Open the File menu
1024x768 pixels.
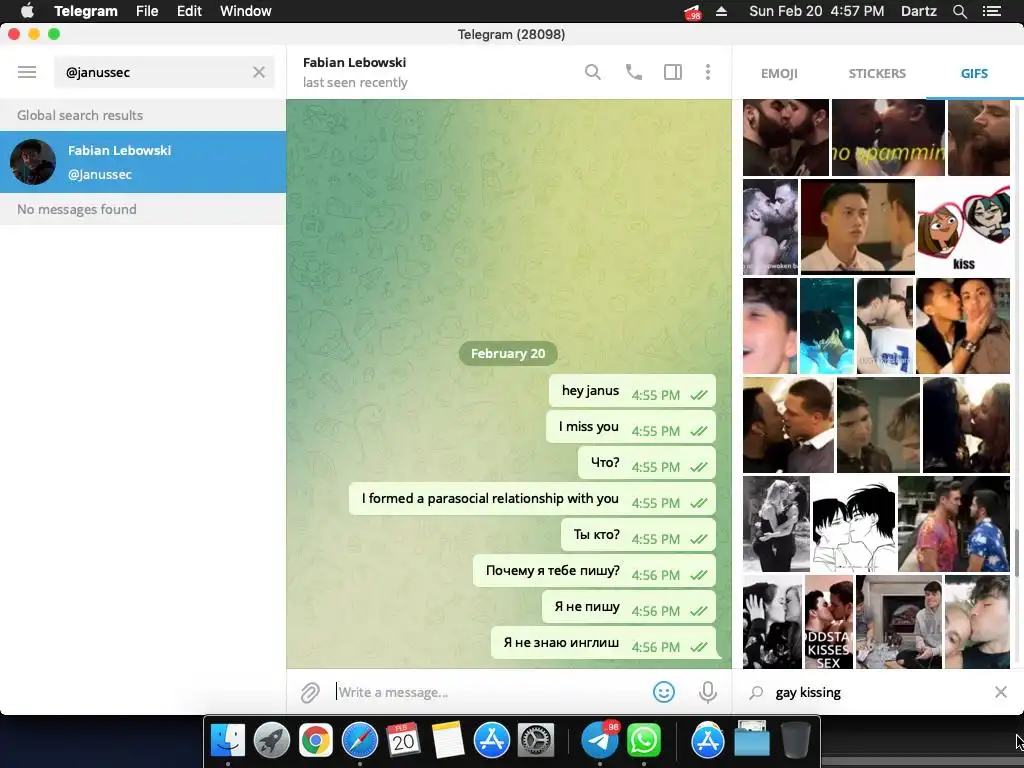click(x=147, y=11)
